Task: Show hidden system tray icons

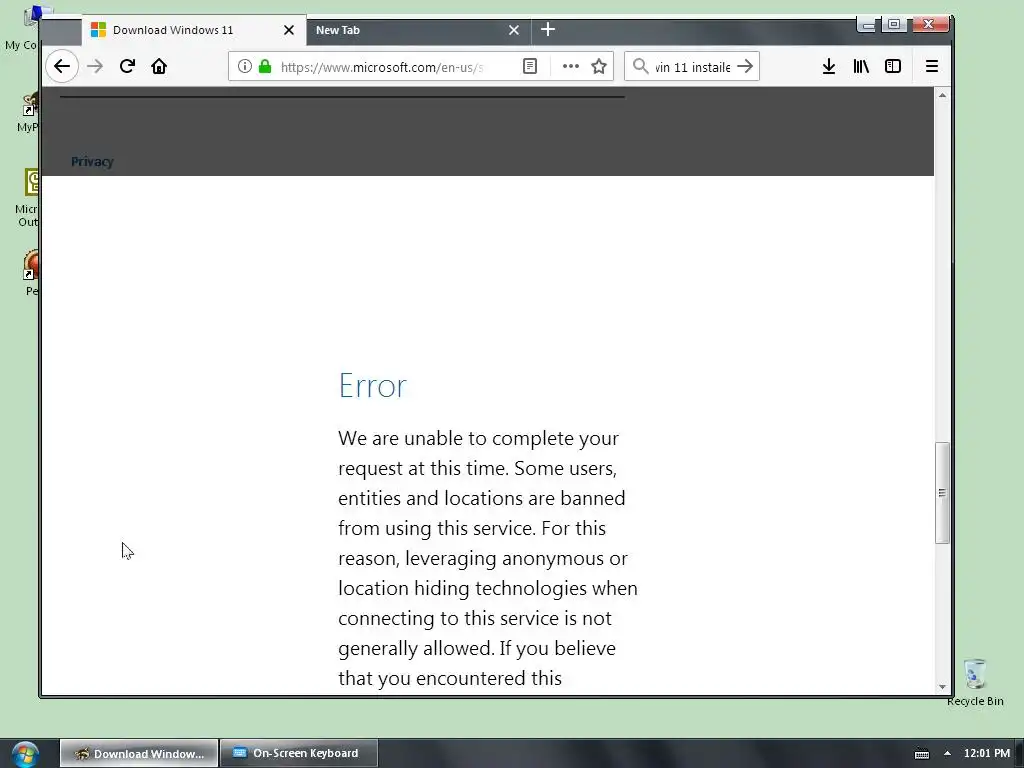Action: (x=947, y=754)
